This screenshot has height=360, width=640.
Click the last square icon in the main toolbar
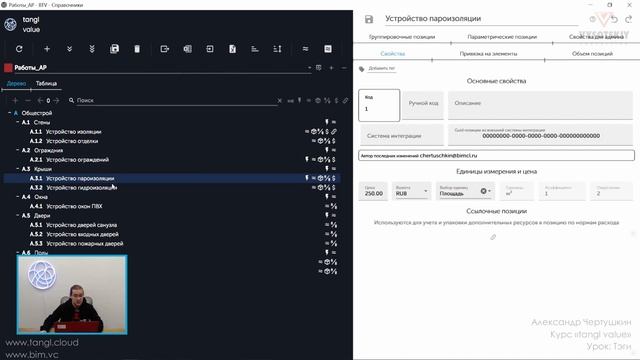pos(328,49)
